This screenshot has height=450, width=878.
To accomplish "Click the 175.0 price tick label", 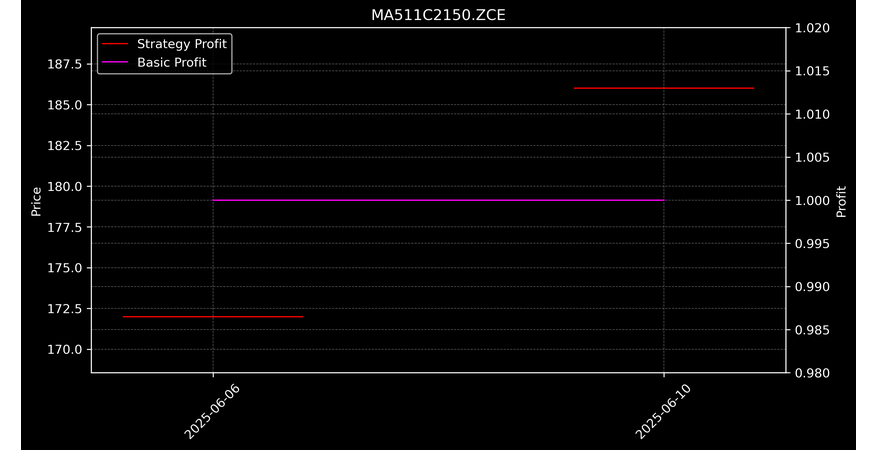I will click(x=64, y=268).
